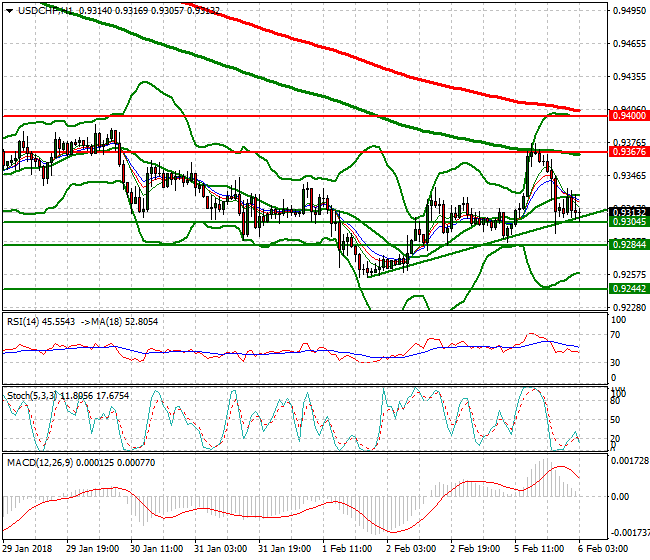
Task: Click the RSI scale value 70
Action: (616, 335)
